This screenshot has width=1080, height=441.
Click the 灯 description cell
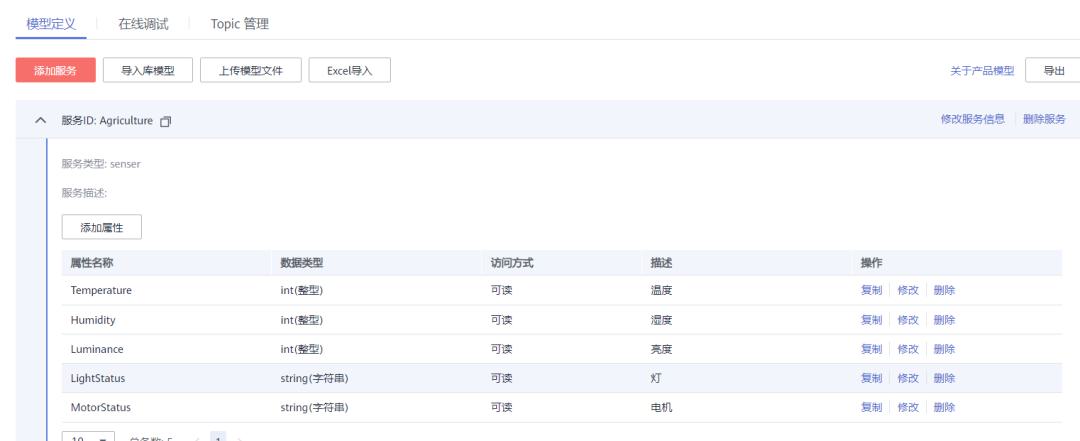point(656,378)
